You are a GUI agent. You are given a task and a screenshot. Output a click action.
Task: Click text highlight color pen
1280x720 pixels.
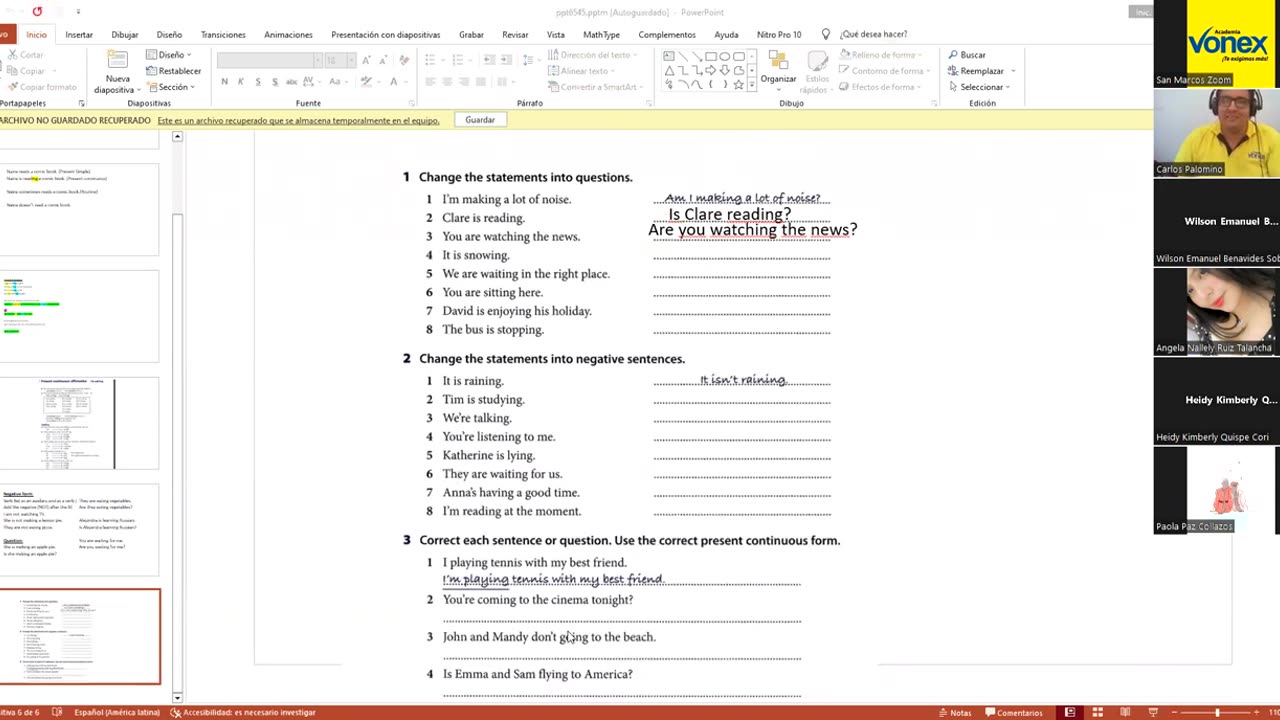(369, 82)
